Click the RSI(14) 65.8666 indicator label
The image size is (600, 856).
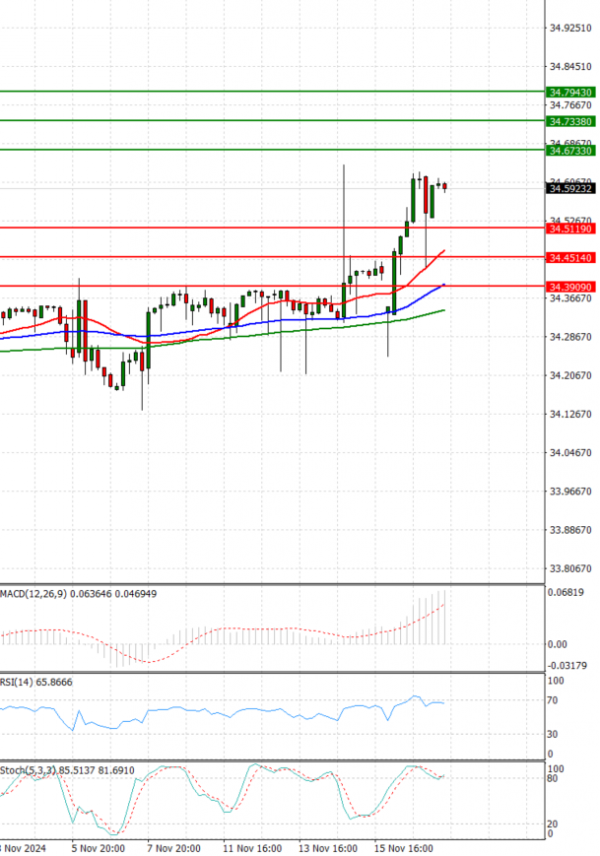(x=36, y=682)
